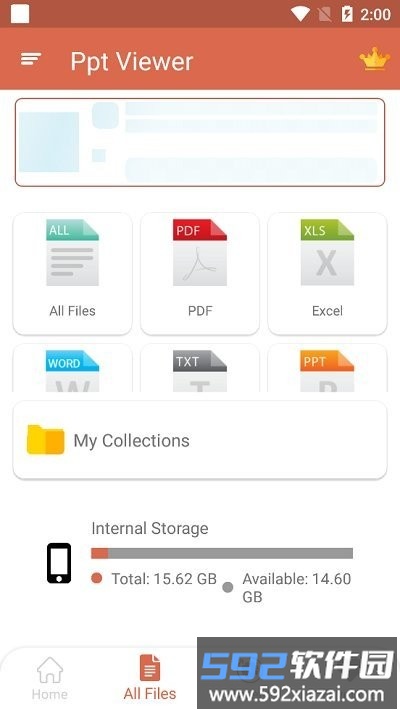400x710 pixels.
Task: Tap the Total 15.62 GB label
Action: 164,579
